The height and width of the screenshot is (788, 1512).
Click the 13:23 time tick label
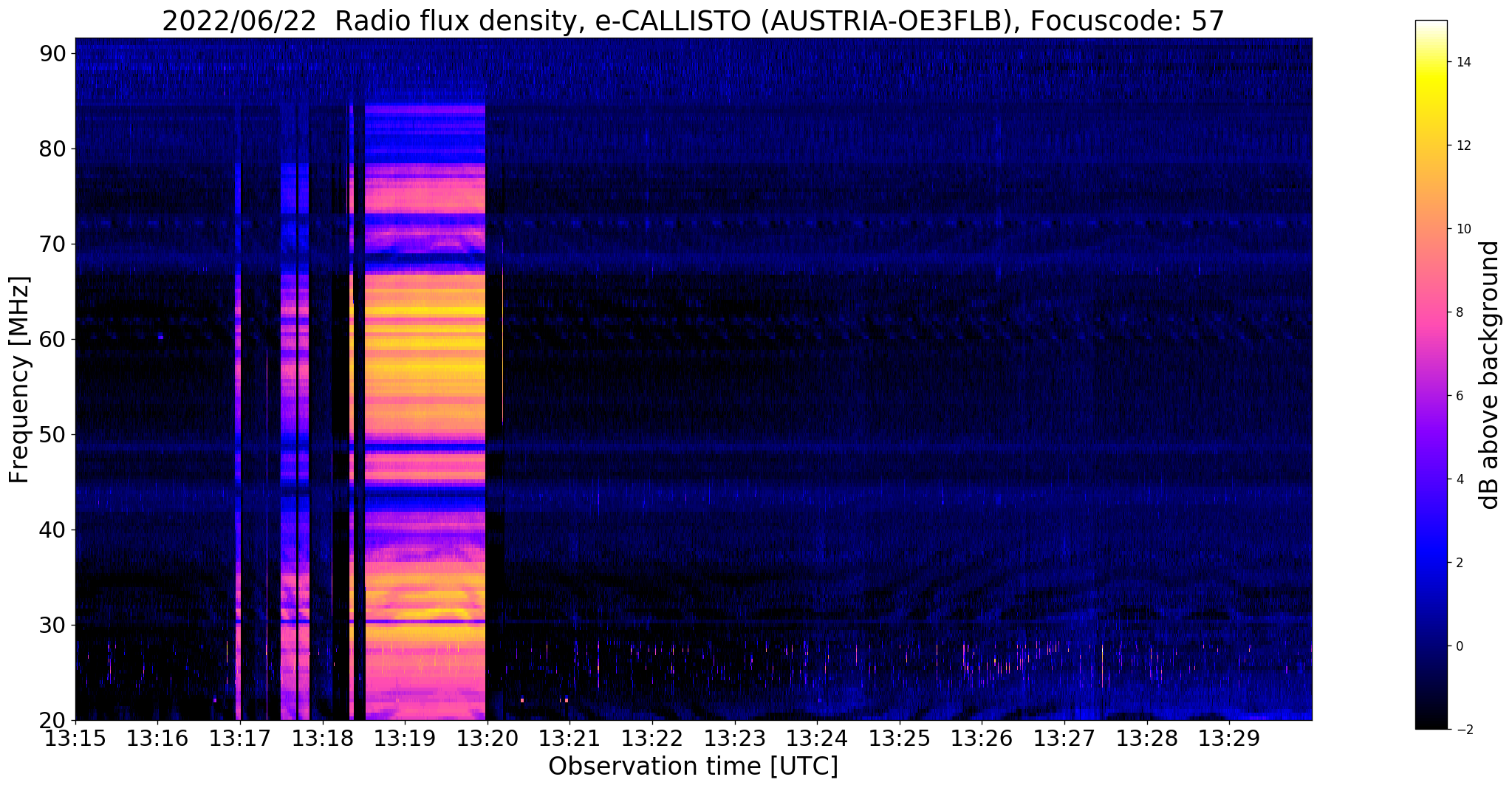(x=735, y=739)
